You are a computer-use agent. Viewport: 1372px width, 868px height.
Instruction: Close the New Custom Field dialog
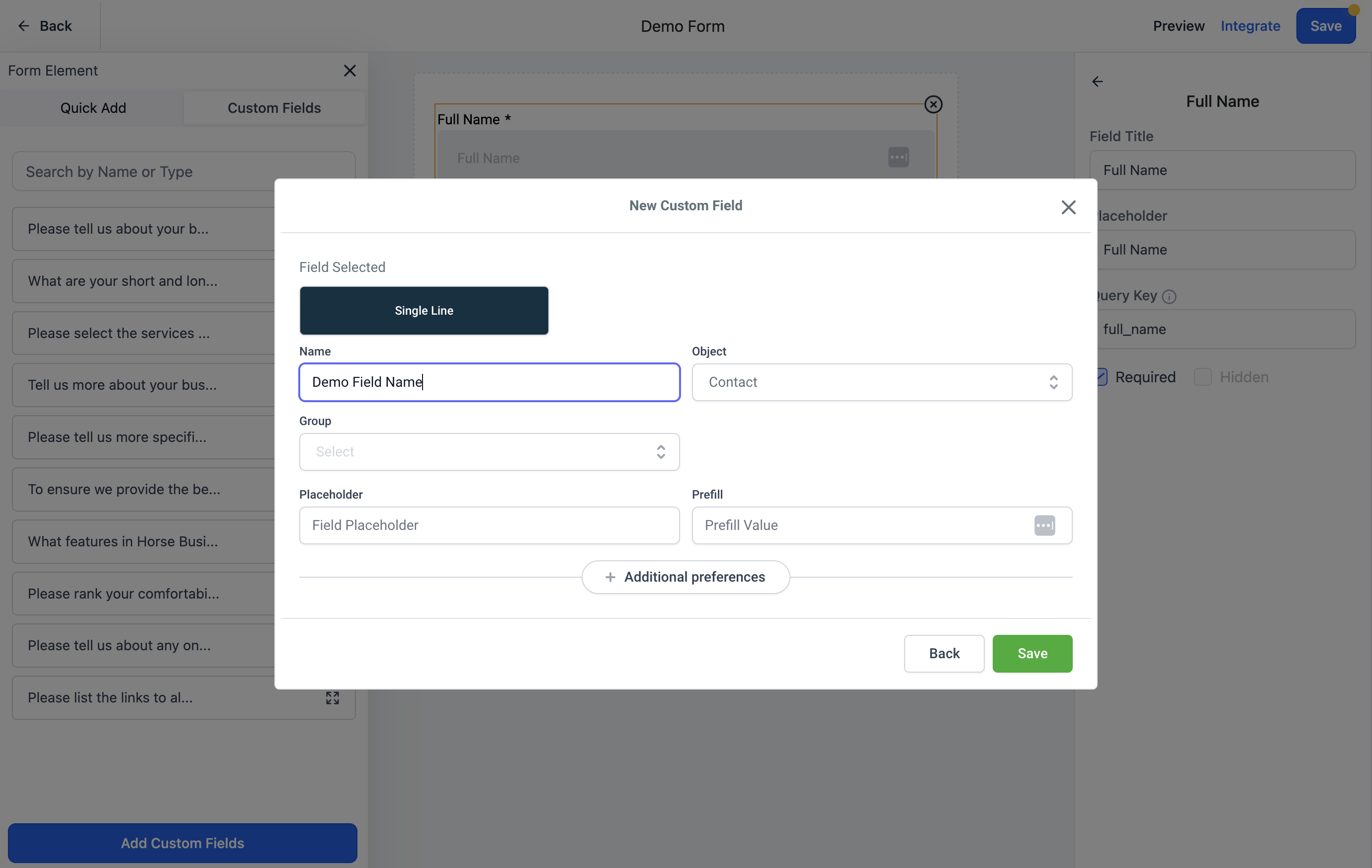[1068, 207]
